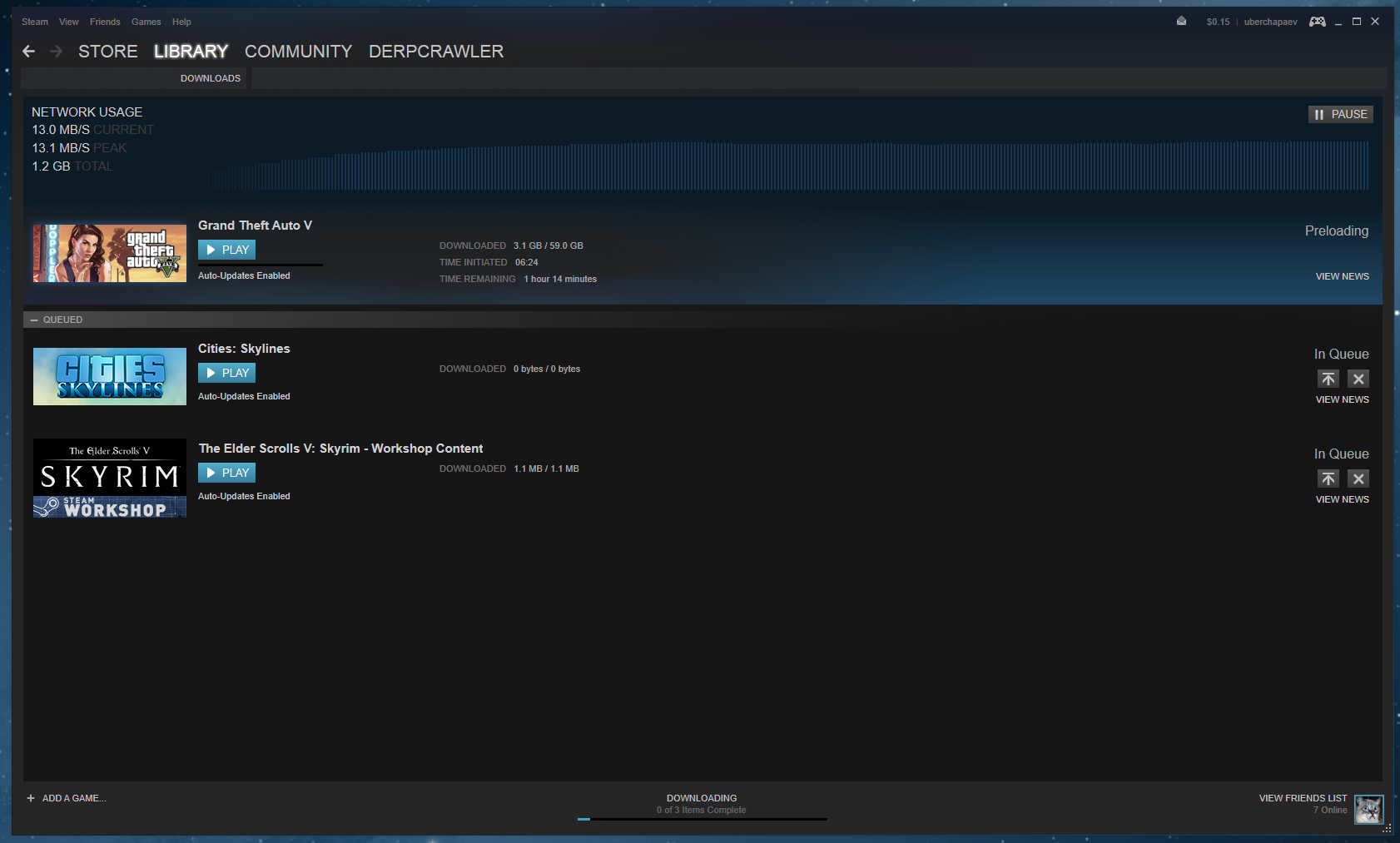Click Skyrim Auto-Updates Enabled text

tap(244, 496)
